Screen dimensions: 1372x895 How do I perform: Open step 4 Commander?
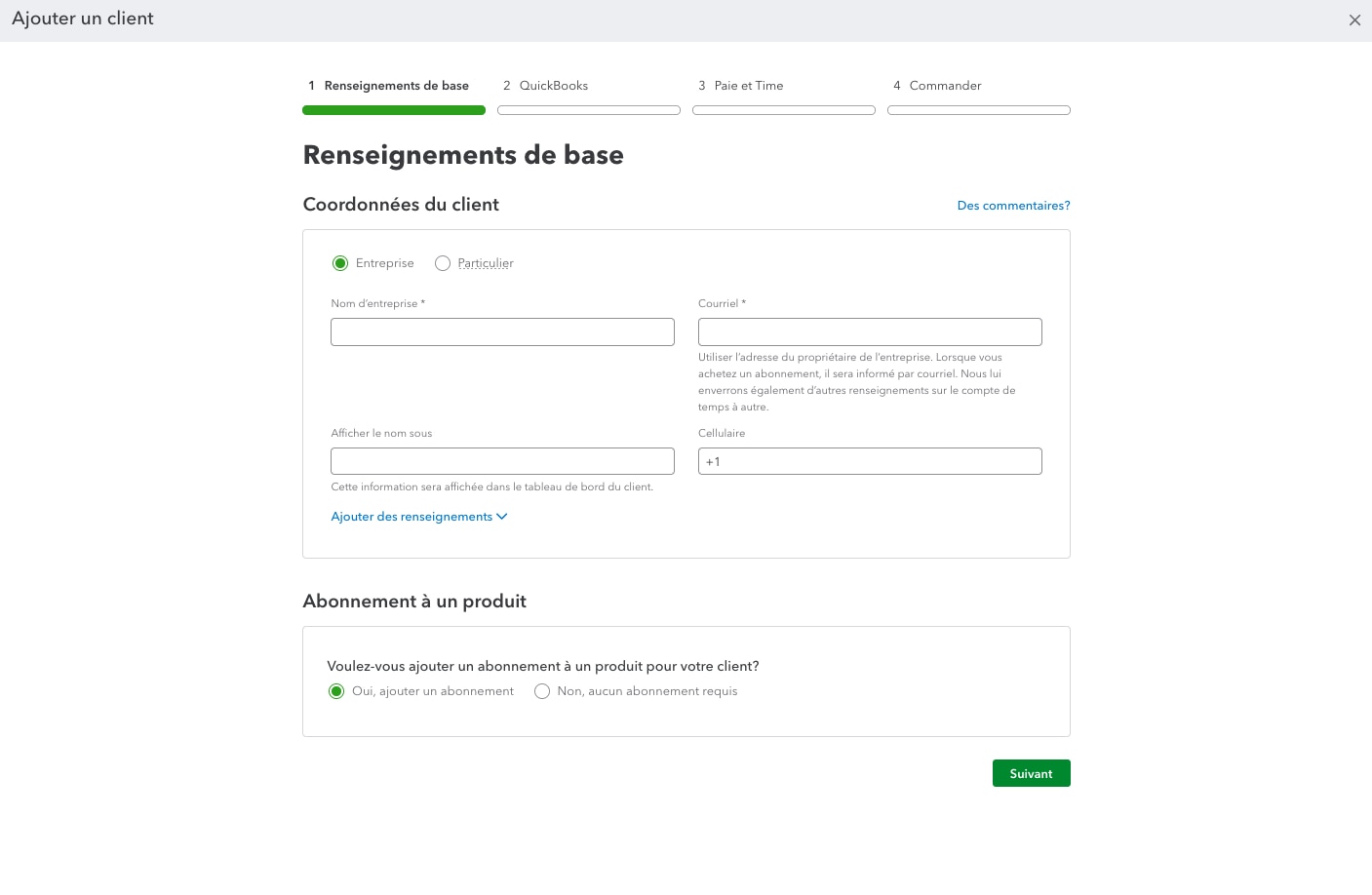coord(936,86)
